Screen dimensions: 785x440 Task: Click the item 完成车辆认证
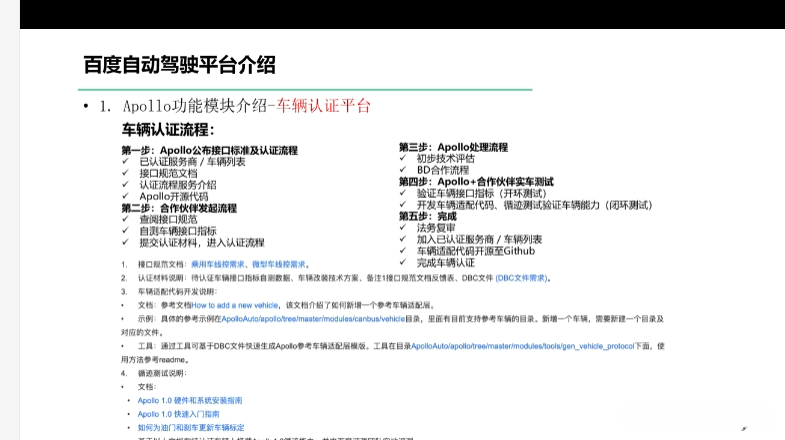click(x=446, y=262)
